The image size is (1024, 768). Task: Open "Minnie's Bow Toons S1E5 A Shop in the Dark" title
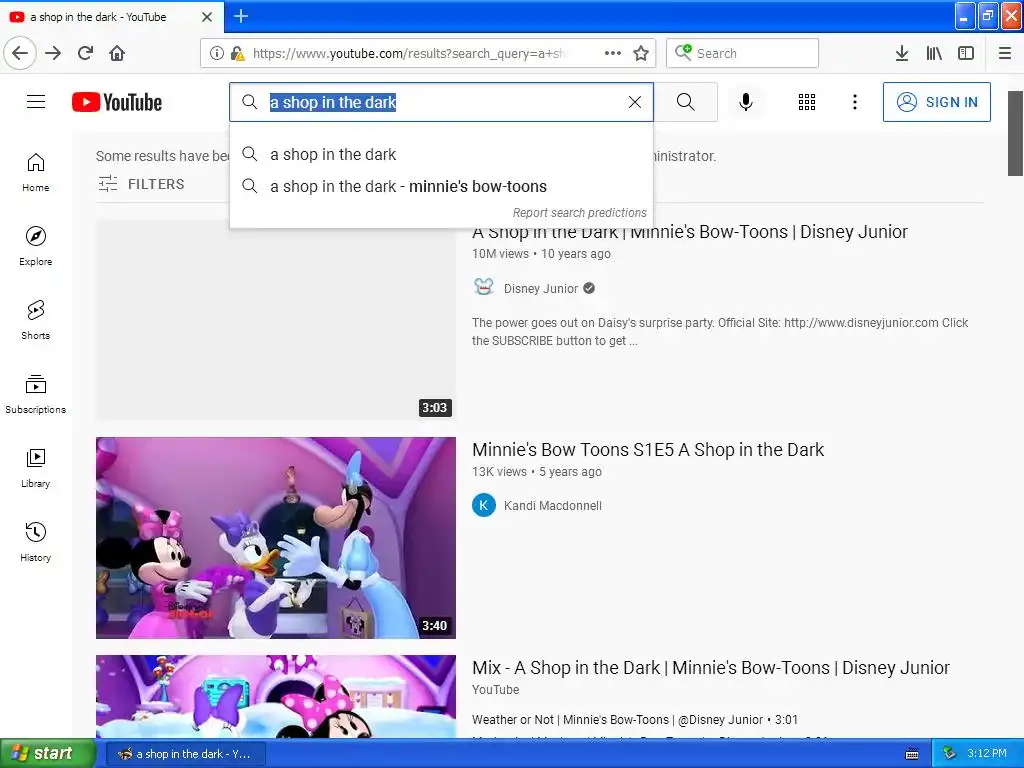point(648,449)
